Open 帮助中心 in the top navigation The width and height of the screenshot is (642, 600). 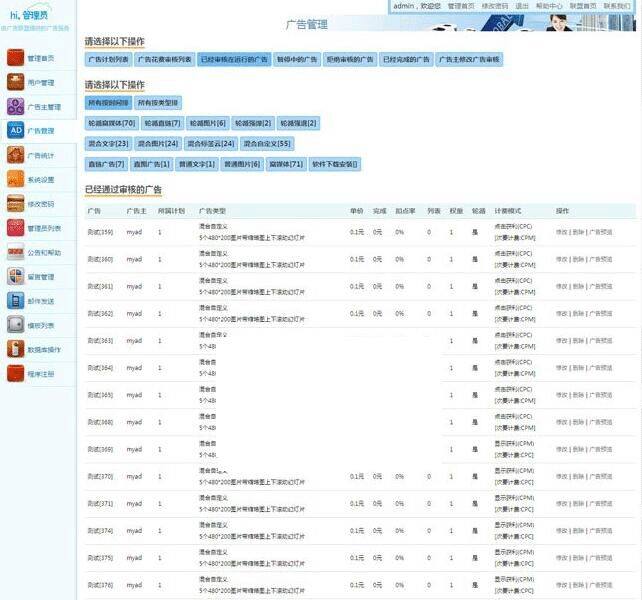point(548,6)
